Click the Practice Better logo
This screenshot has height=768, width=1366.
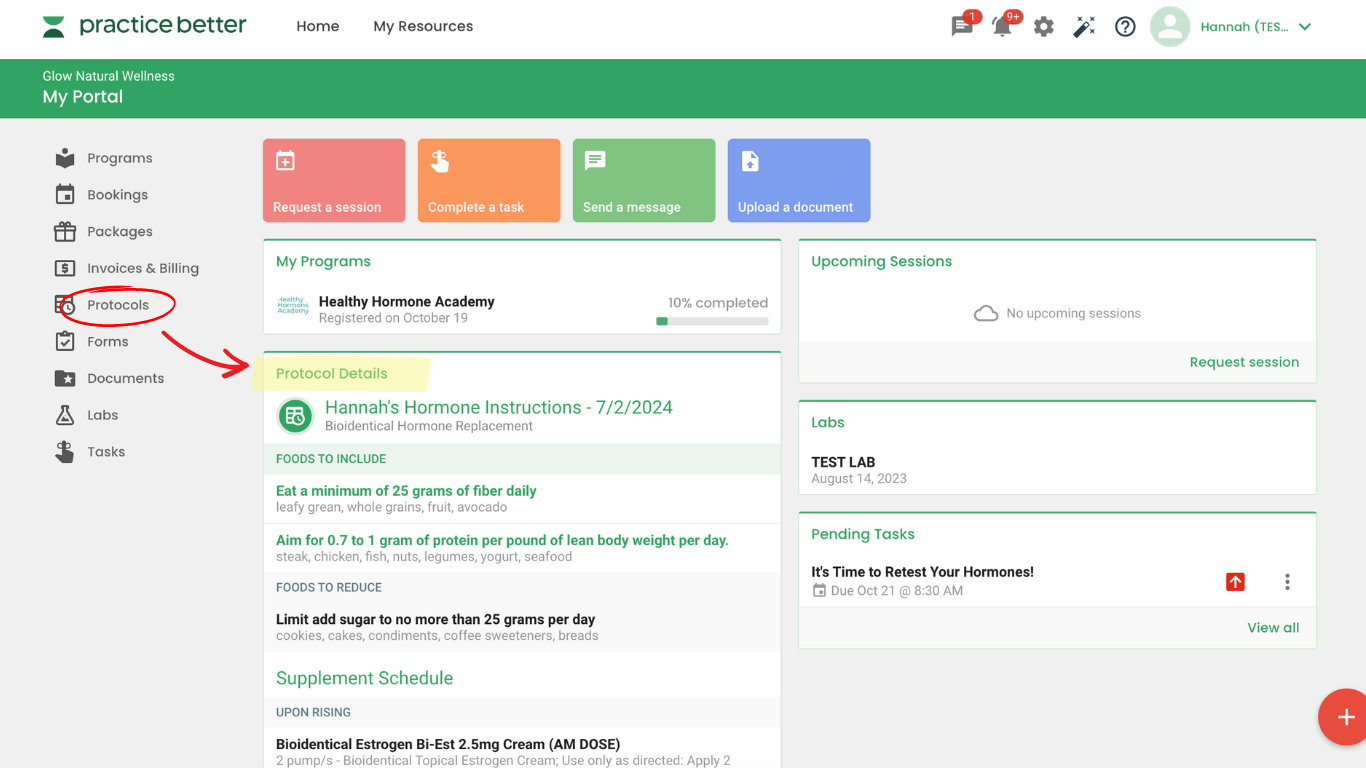point(144,26)
